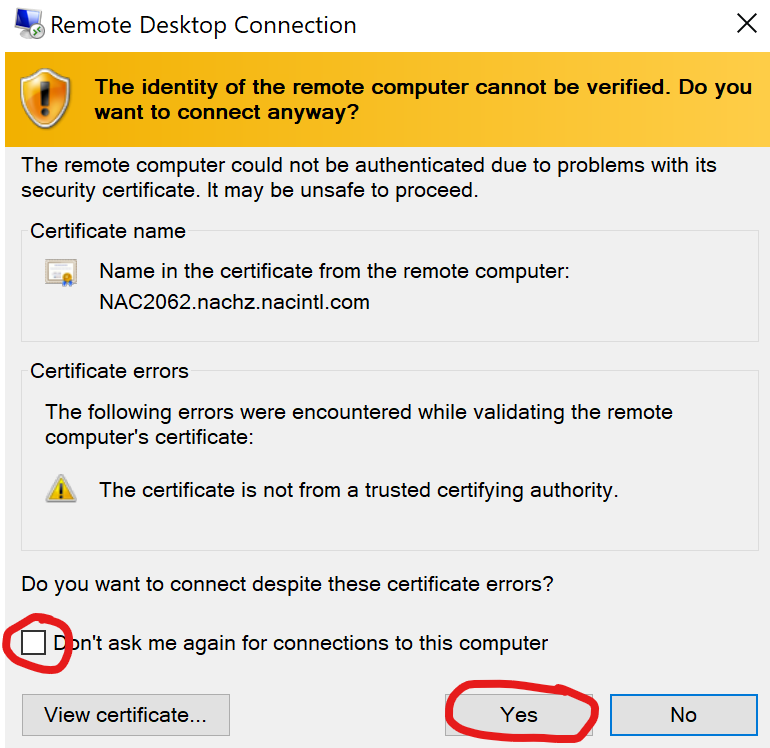
Task: Close the Remote Desktop Connection dialog
Action: pyautogui.click(x=746, y=24)
